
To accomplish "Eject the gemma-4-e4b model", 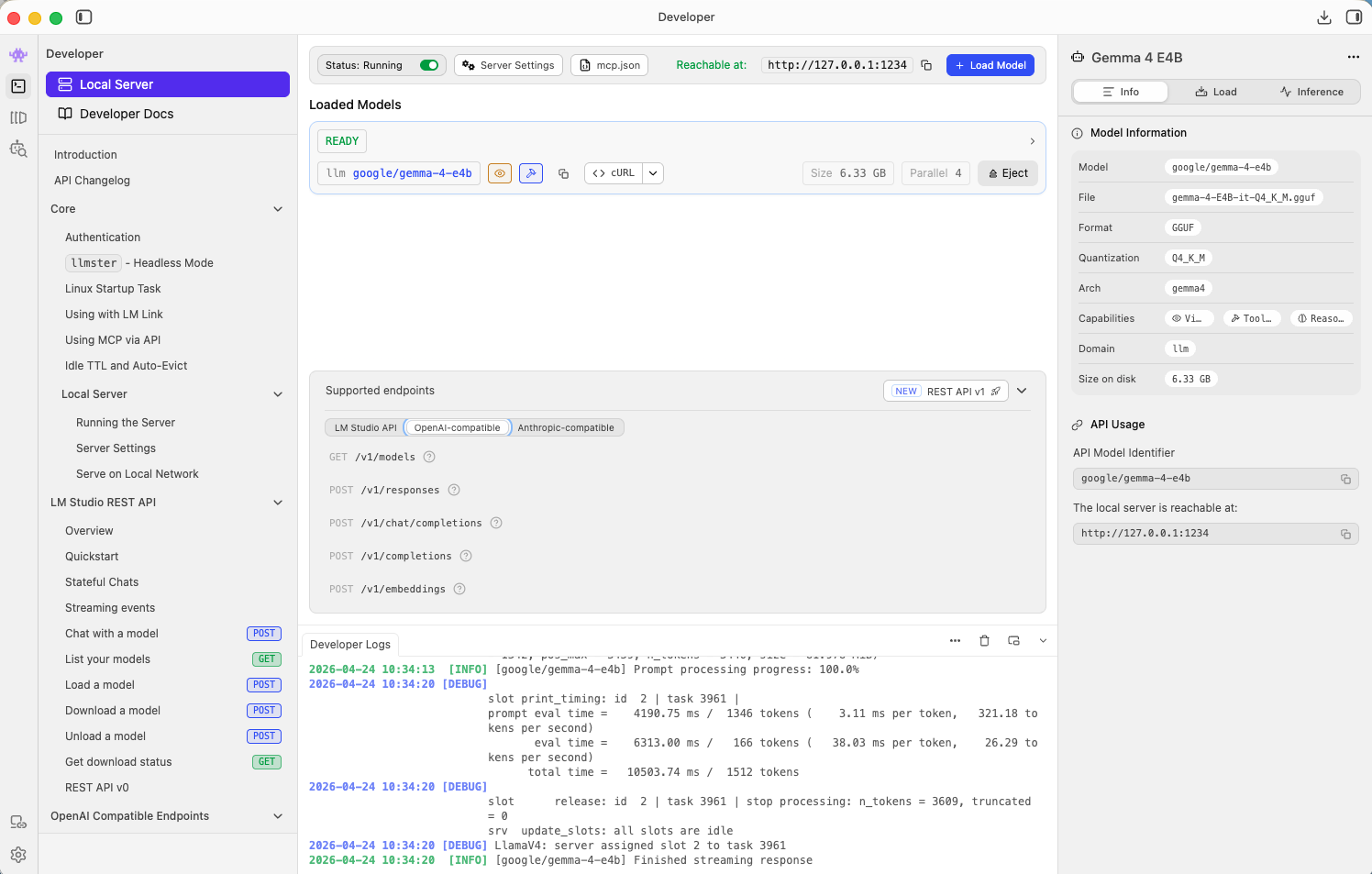I will [x=1008, y=173].
